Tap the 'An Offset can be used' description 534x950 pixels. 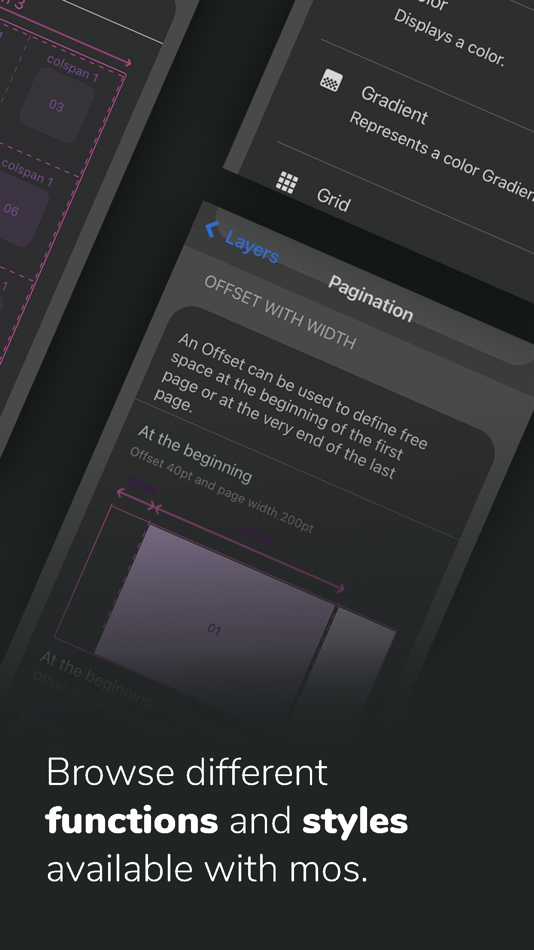291,406
